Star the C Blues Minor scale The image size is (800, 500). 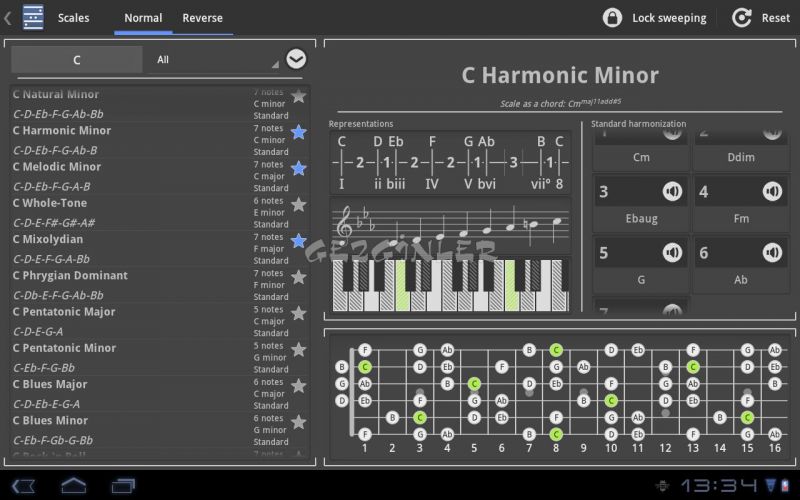pyautogui.click(x=298, y=422)
